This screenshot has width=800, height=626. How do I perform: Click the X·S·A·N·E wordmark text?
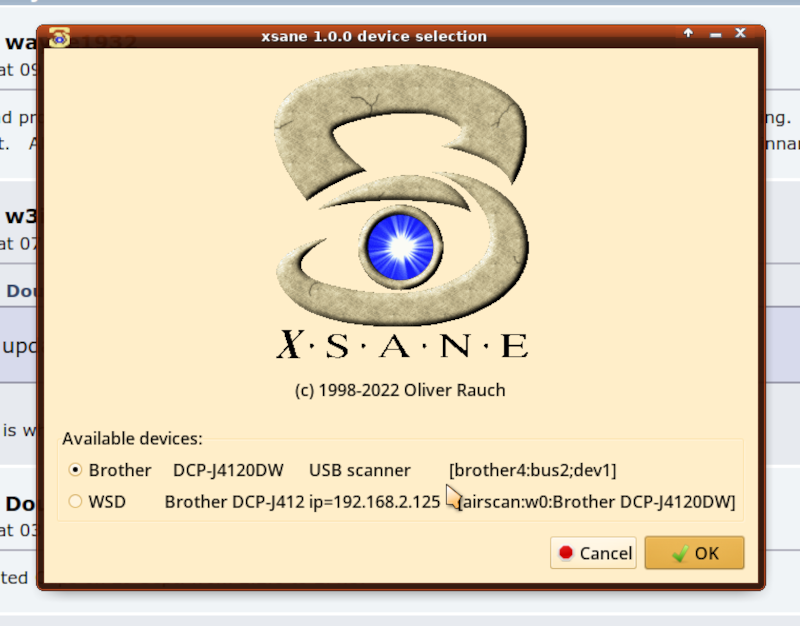[x=401, y=346]
